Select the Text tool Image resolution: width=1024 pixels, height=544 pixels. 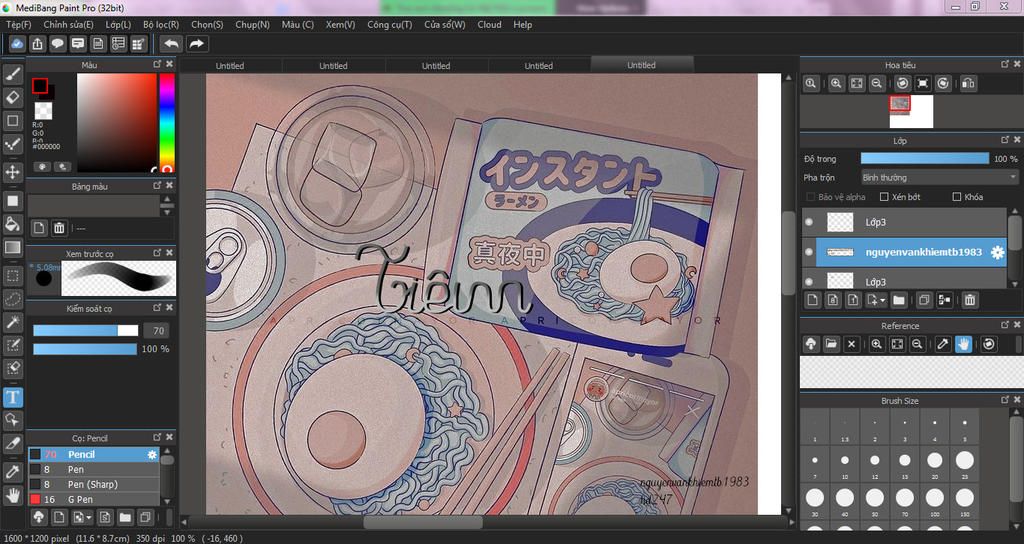click(12, 397)
